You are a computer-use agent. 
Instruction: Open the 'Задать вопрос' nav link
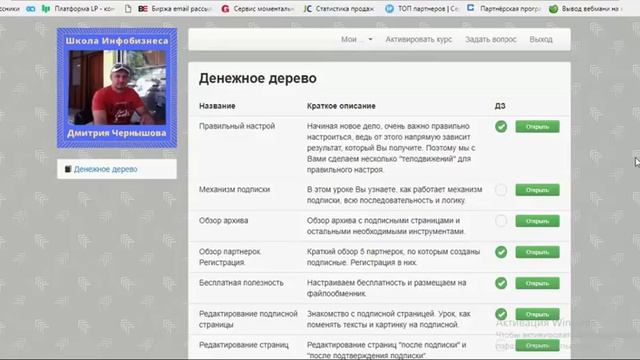[491, 40]
